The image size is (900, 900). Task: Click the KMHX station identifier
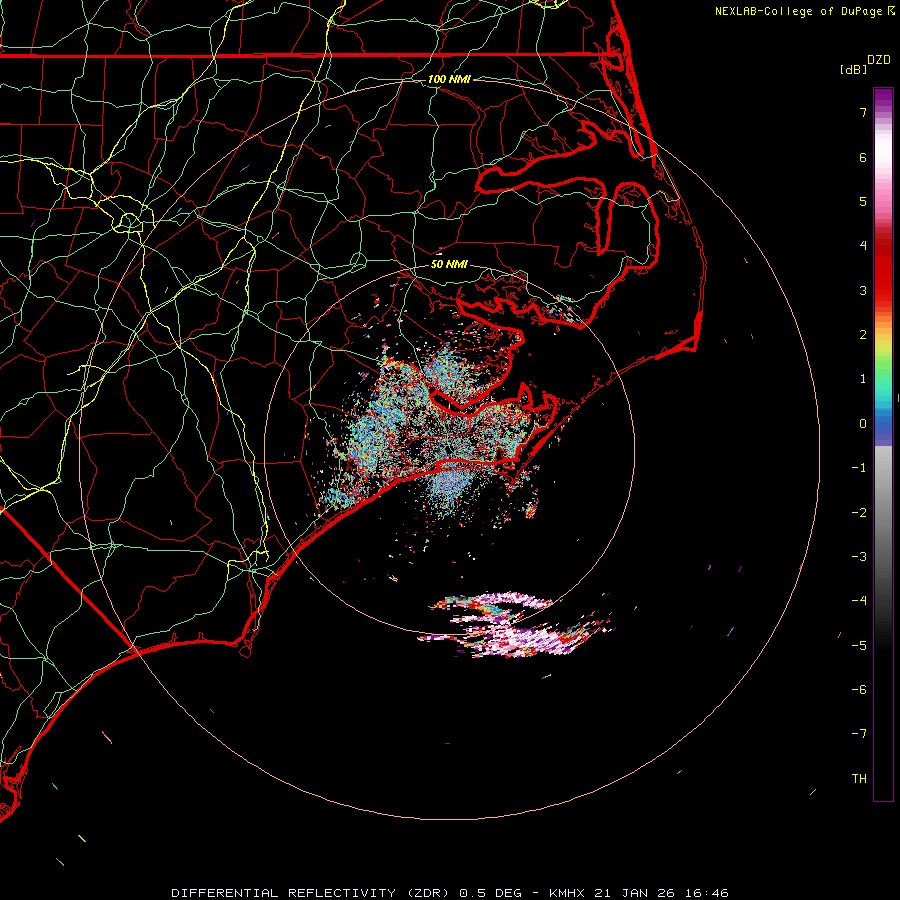(x=567, y=893)
